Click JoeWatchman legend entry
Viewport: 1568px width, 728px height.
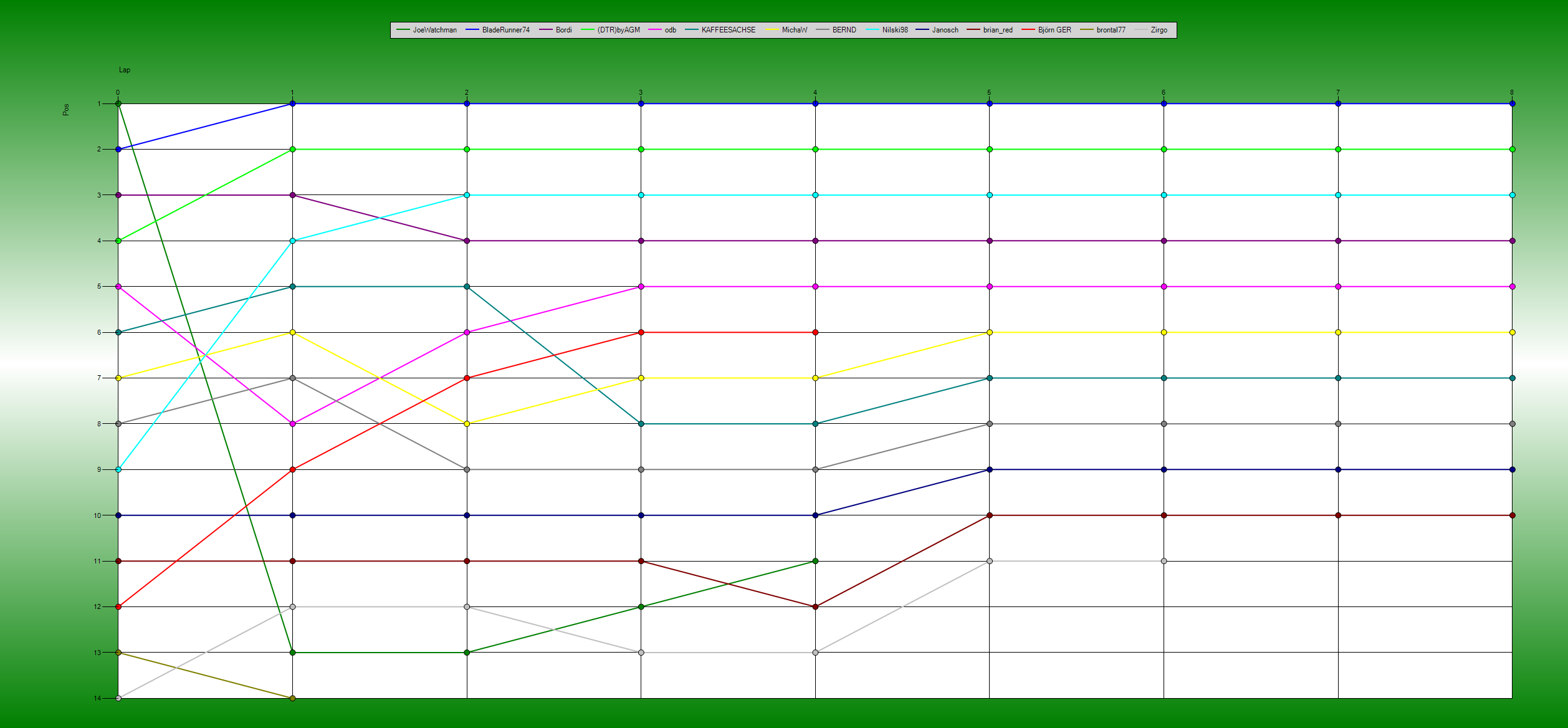click(434, 30)
